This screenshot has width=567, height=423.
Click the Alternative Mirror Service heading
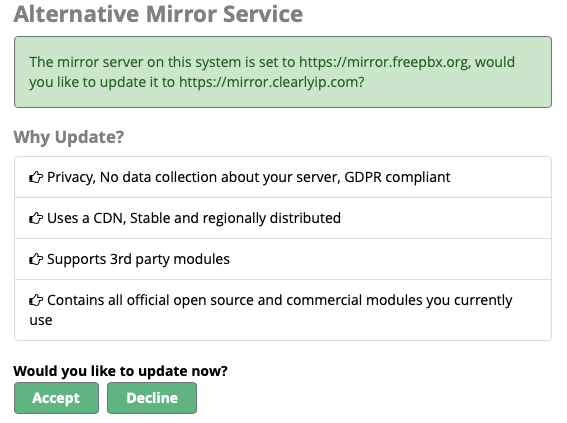point(158,14)
